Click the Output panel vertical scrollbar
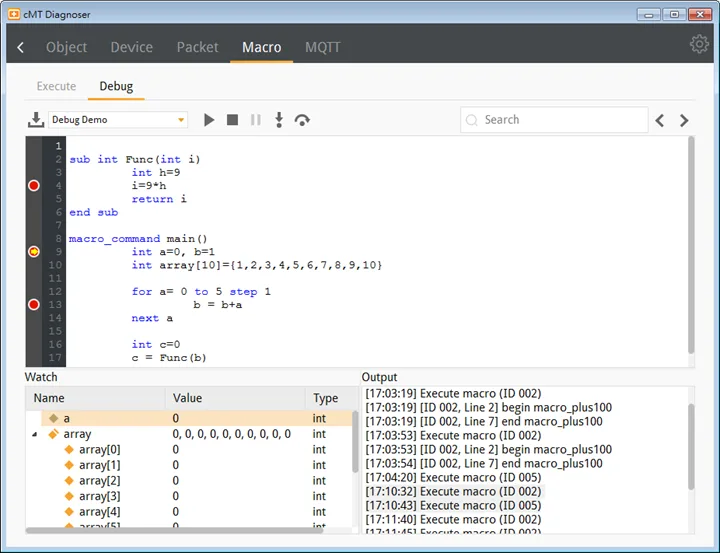This screenshot has width=720, height=553. click(691, 446)
